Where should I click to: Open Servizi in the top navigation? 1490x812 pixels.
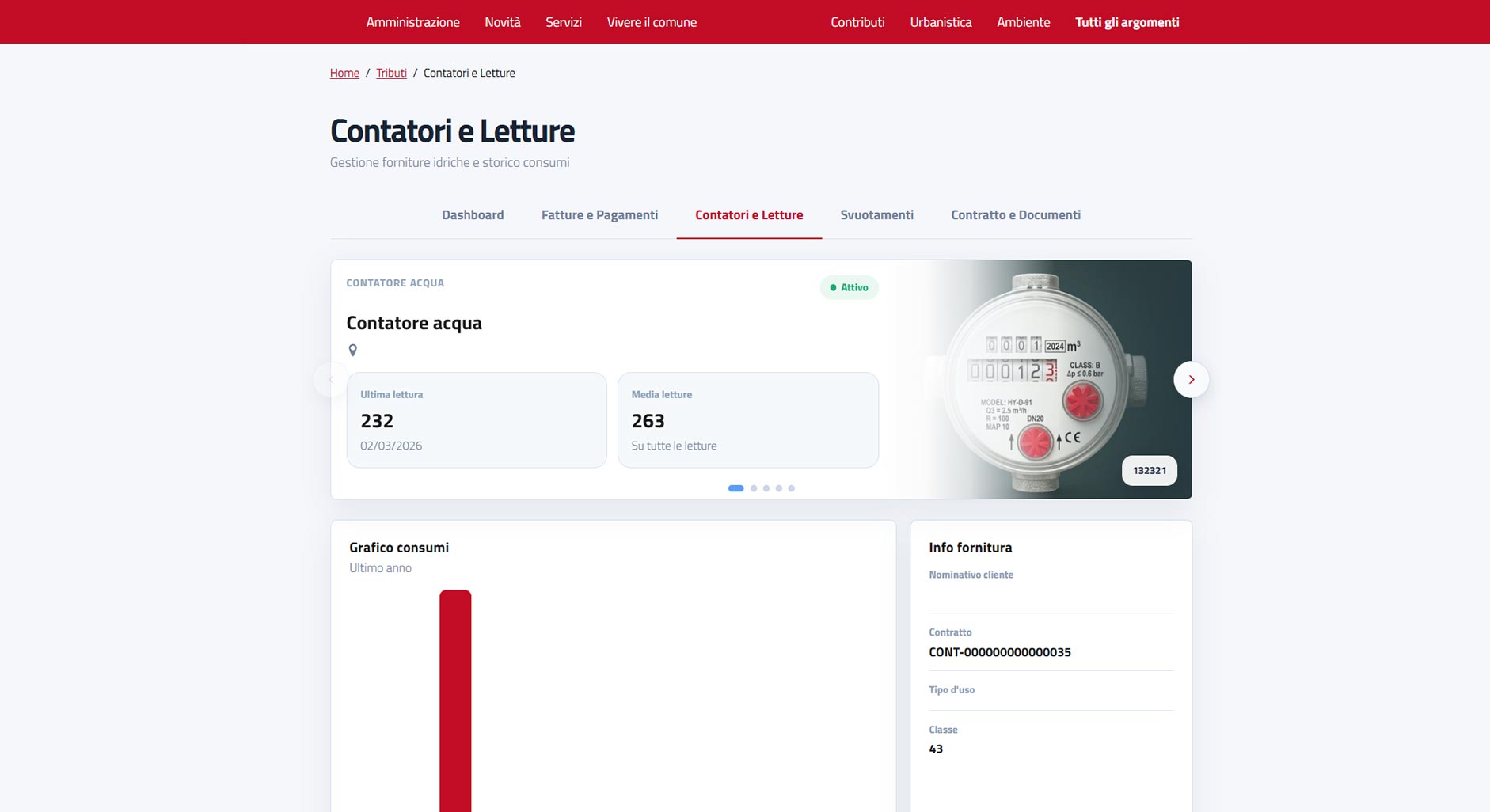click(564, 22)
